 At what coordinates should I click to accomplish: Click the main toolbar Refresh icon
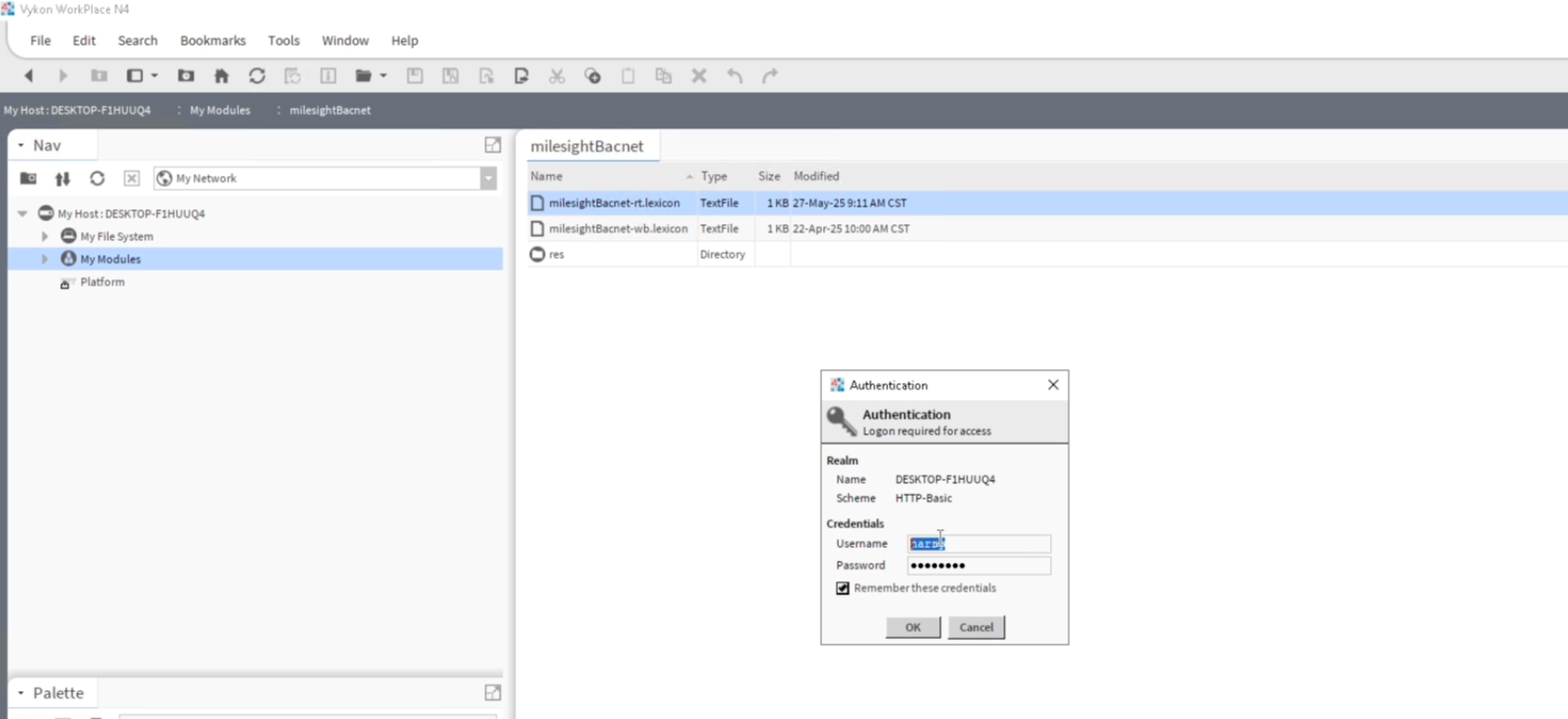tap(257, 76)
